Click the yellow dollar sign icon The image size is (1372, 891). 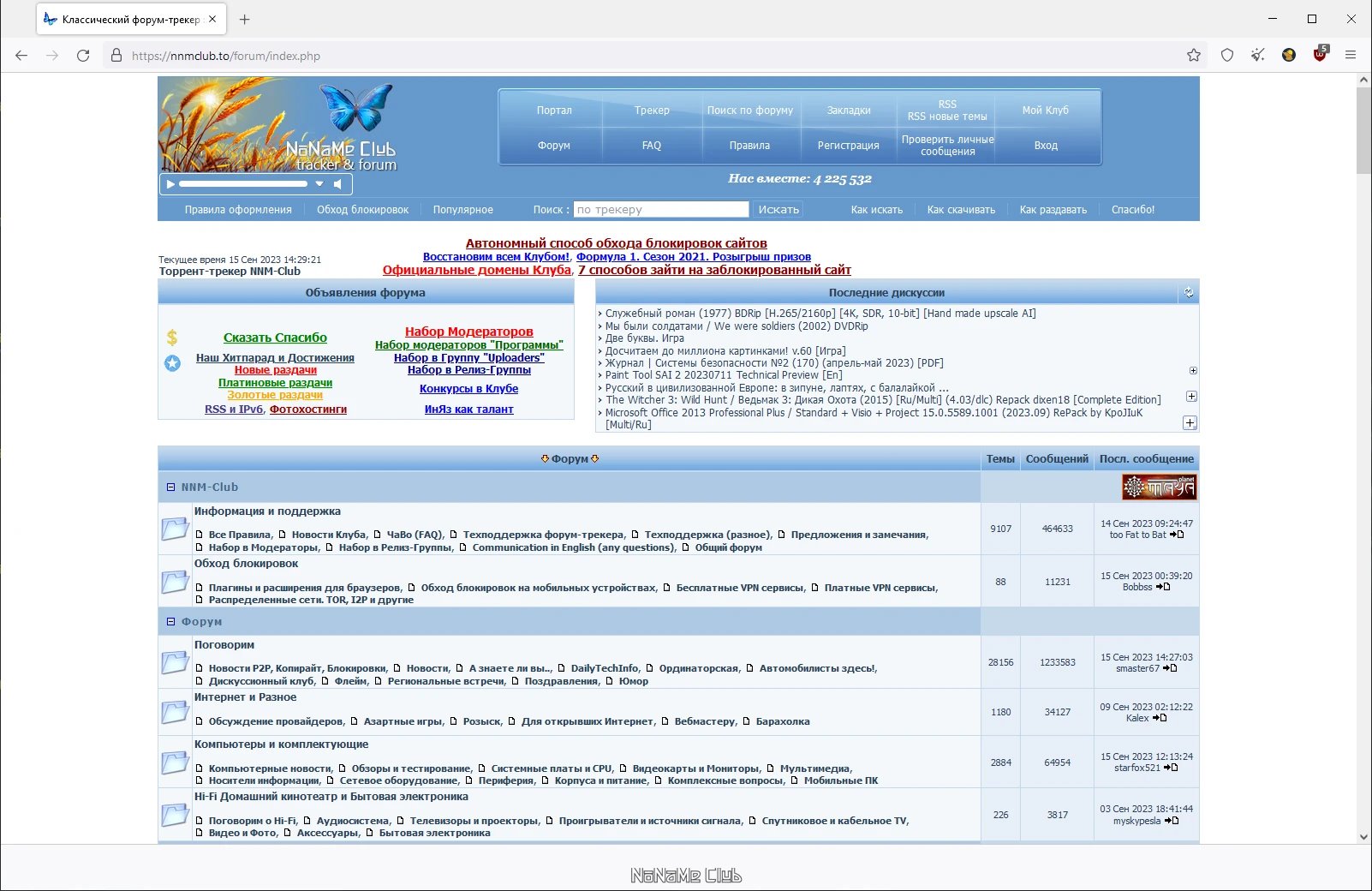point(172,338)
